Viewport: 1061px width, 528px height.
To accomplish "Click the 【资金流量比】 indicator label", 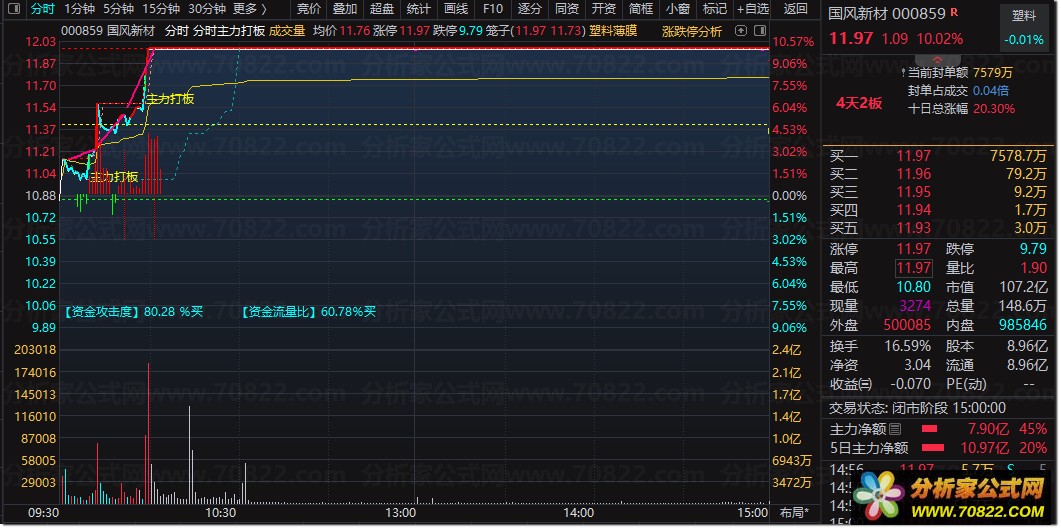I will [279, 312].
